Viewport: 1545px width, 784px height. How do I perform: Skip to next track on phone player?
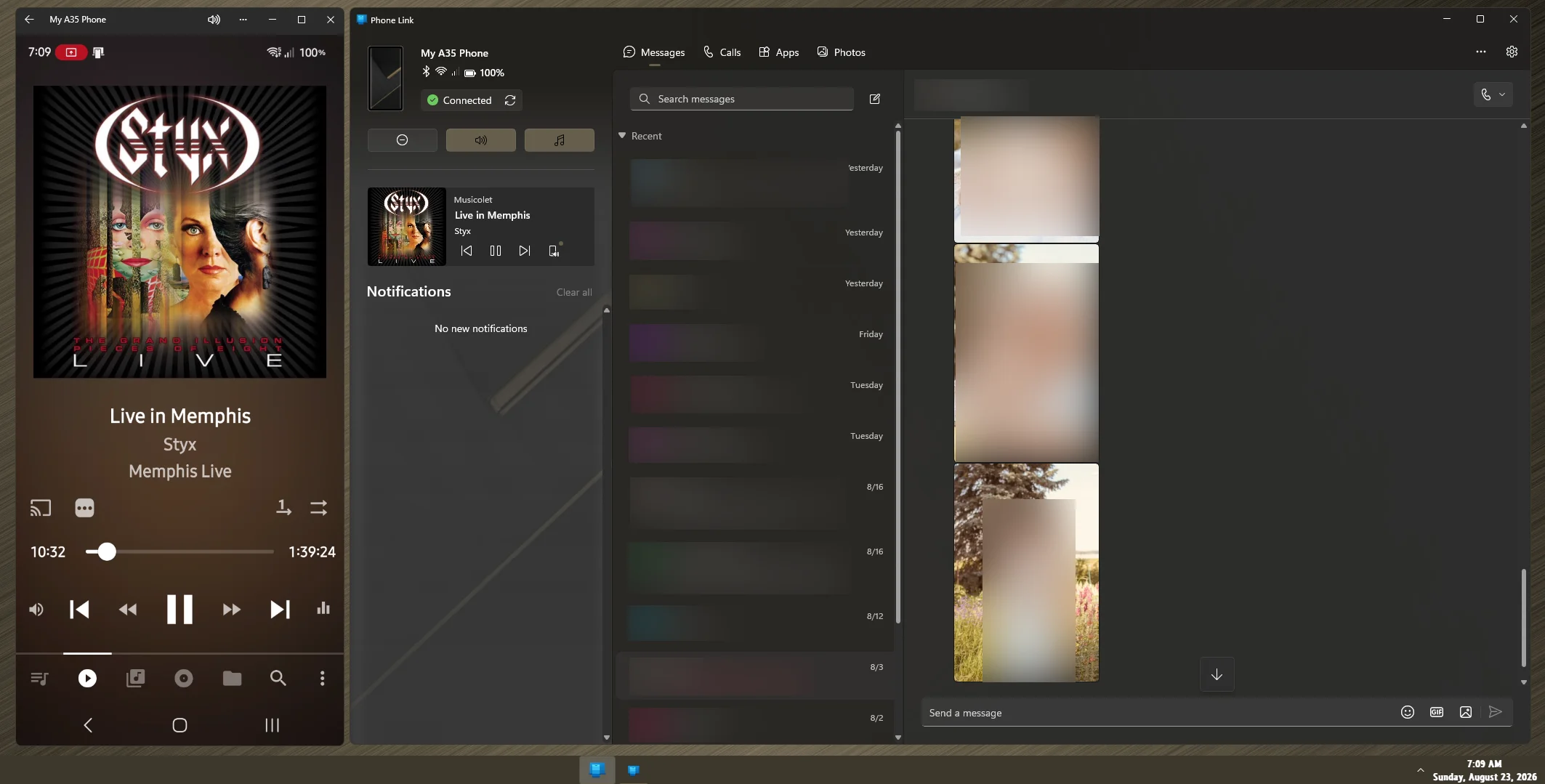click(280, 609)
